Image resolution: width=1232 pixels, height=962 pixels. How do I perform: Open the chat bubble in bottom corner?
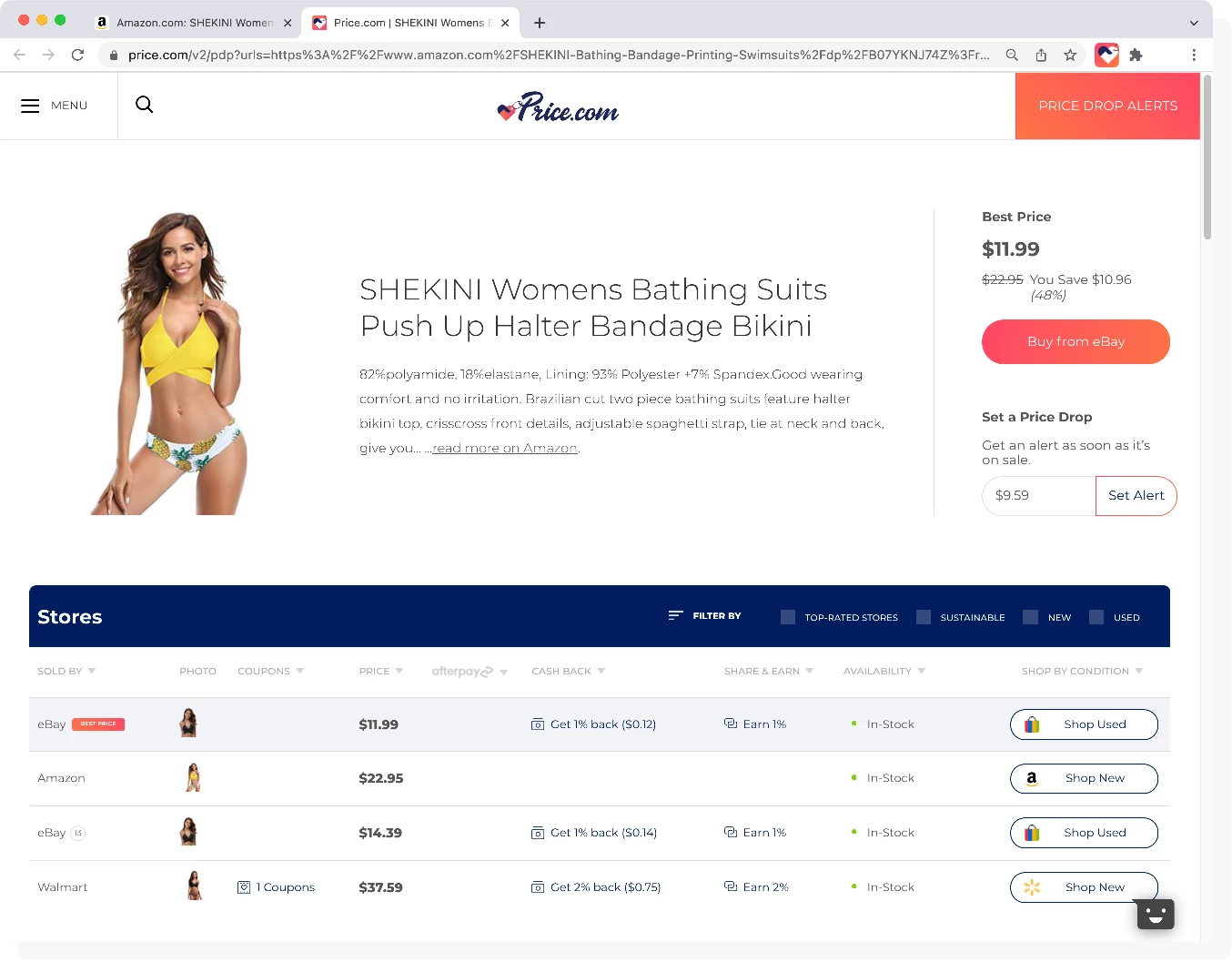(x=1155, y=915)
